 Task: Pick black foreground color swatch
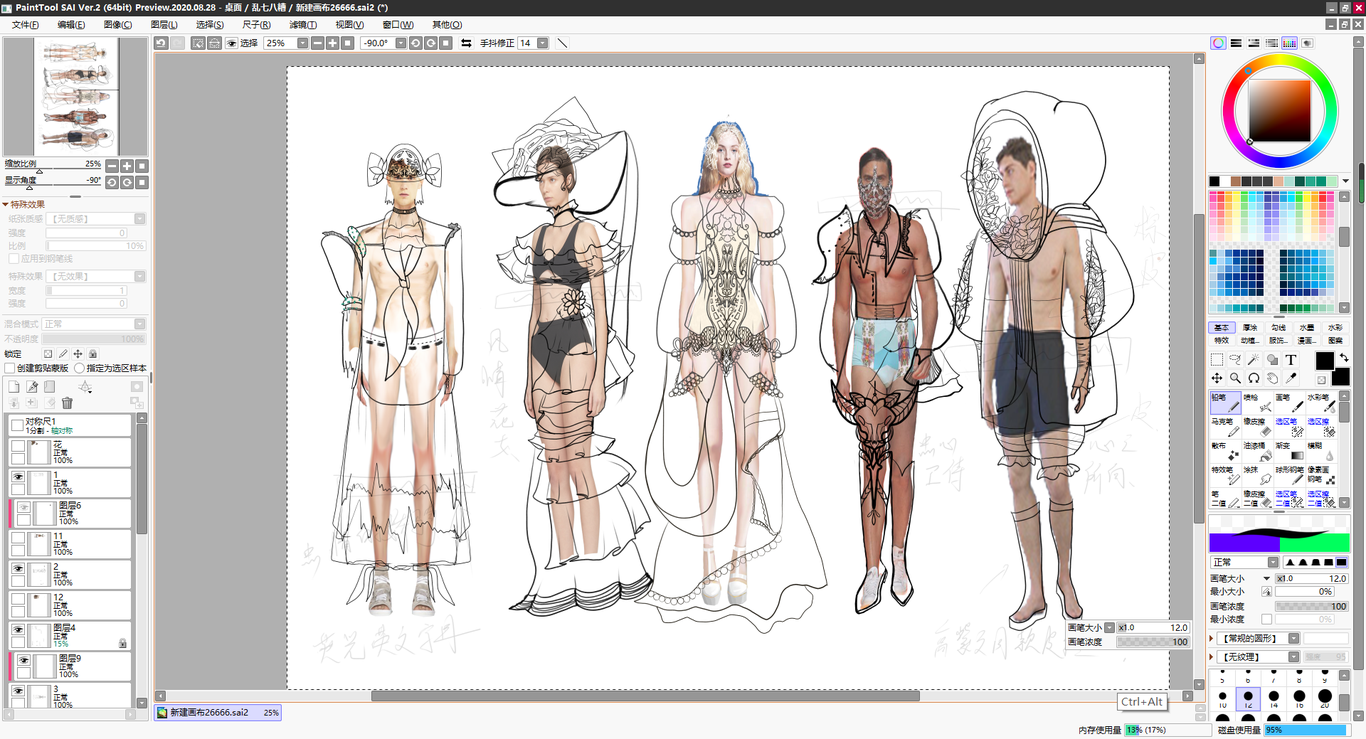pyautogui.click(x=1324, y=360)
